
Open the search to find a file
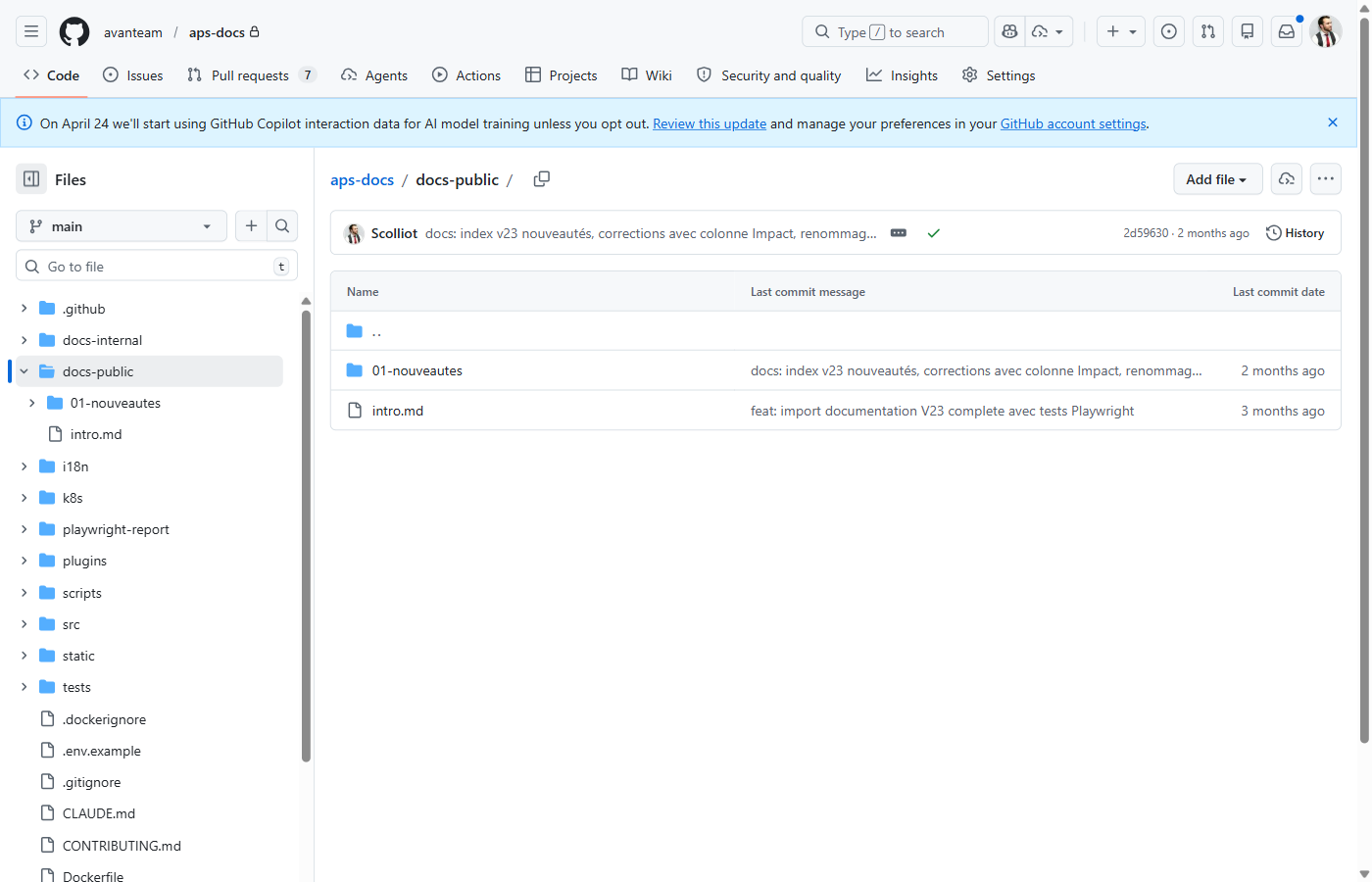click(282, 225)
